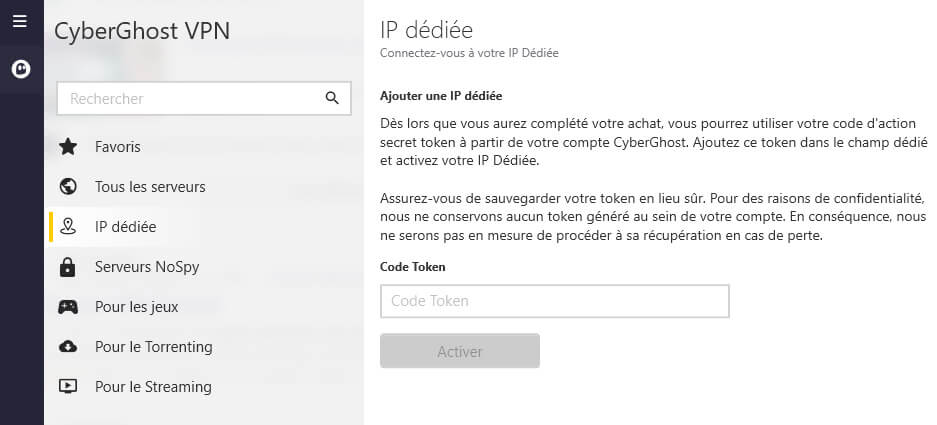Focus the Rechercher search field
This screenshot has width=937, height=425.
204,99
